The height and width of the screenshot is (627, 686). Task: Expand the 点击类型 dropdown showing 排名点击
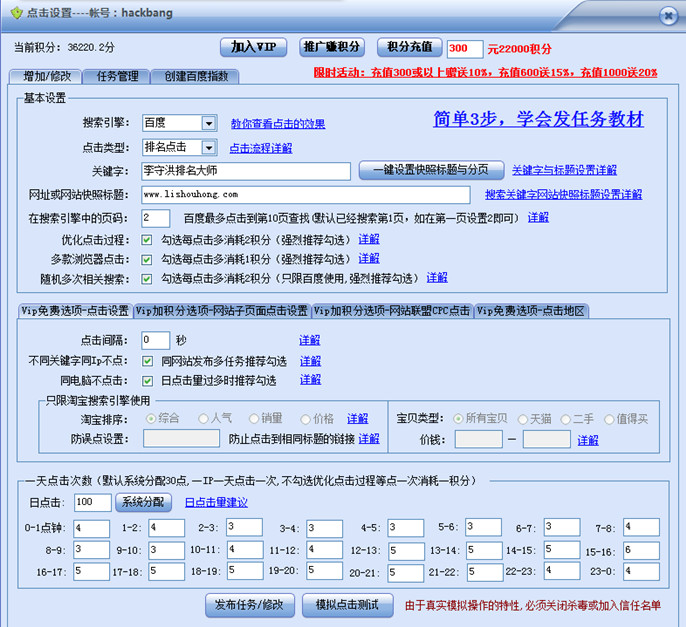[208, 148]
